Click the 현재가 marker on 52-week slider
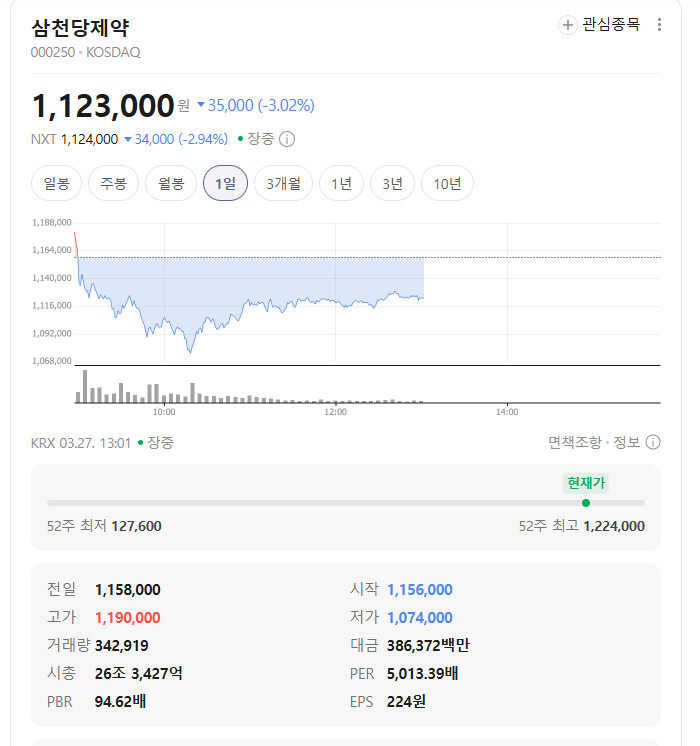 [x=586, y=503]
